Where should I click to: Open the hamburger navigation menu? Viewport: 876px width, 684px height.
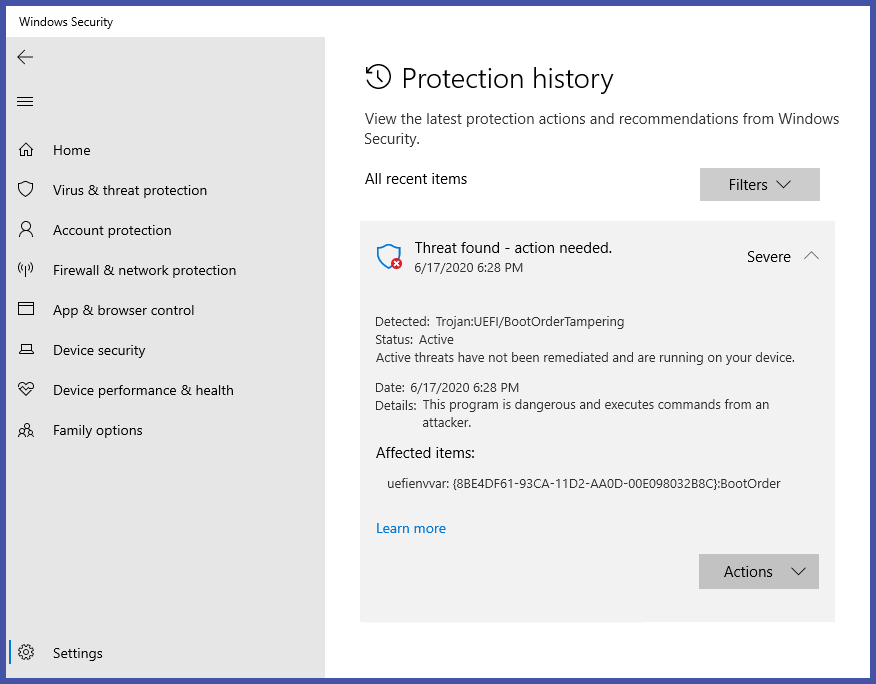tap(25, 101)
